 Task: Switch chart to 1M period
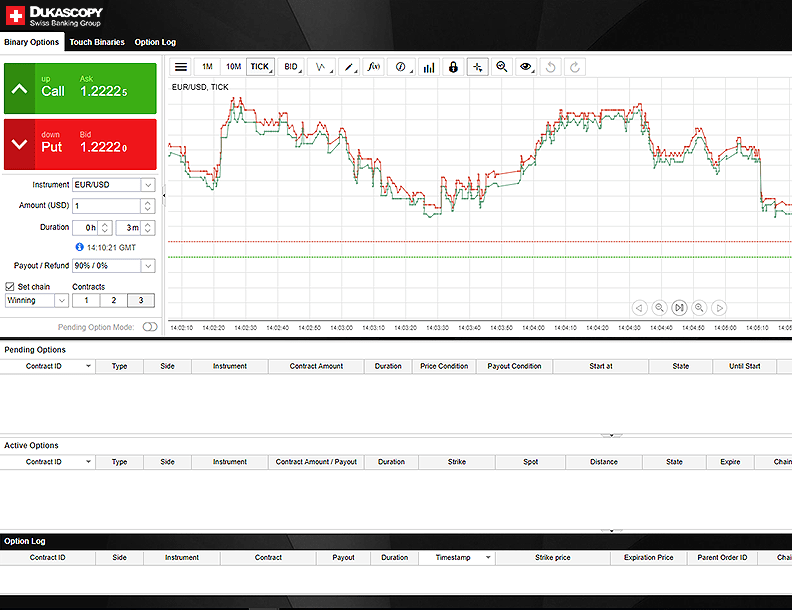click(207, 67)
